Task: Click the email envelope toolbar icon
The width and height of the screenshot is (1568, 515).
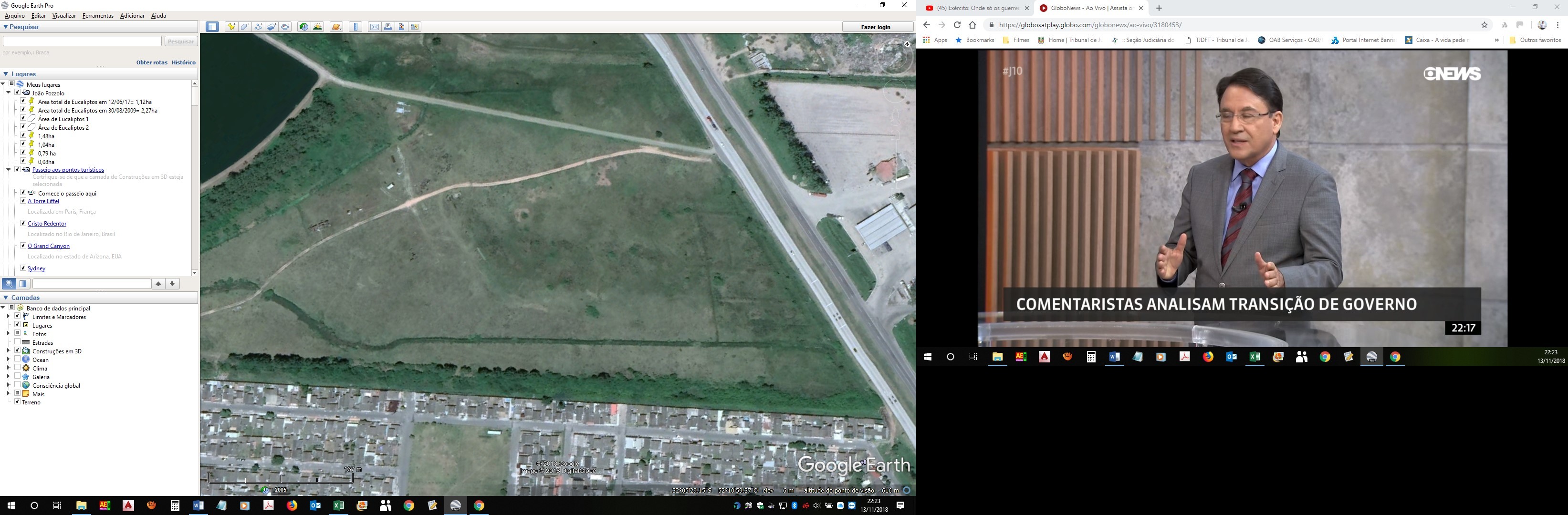Action: 375,27
